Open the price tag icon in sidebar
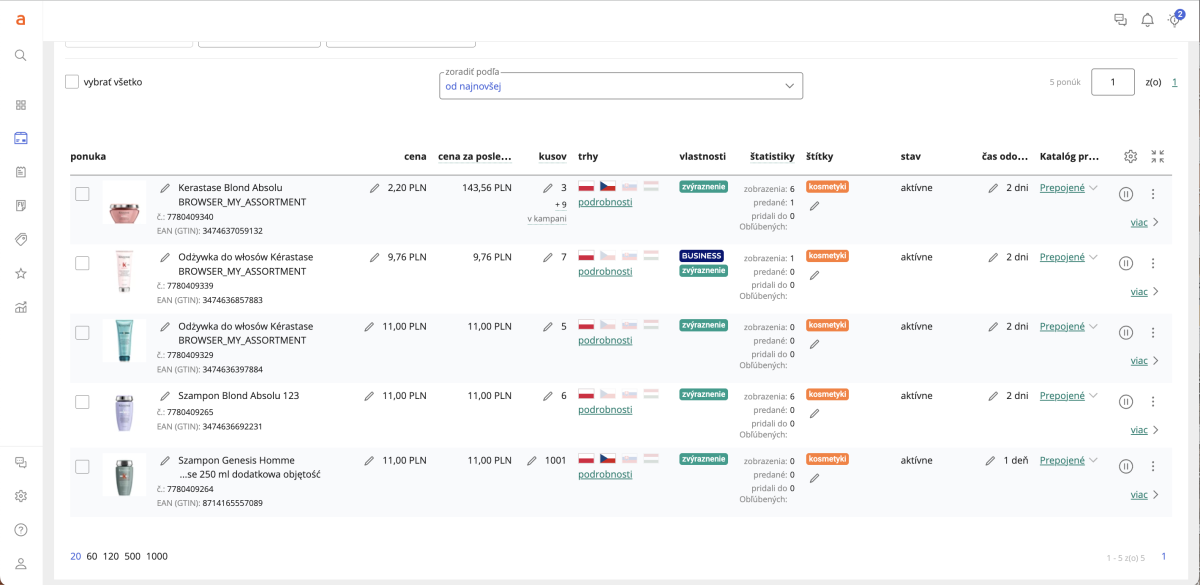The width and height of the screenshot is (1200, 585). (21, 239)
